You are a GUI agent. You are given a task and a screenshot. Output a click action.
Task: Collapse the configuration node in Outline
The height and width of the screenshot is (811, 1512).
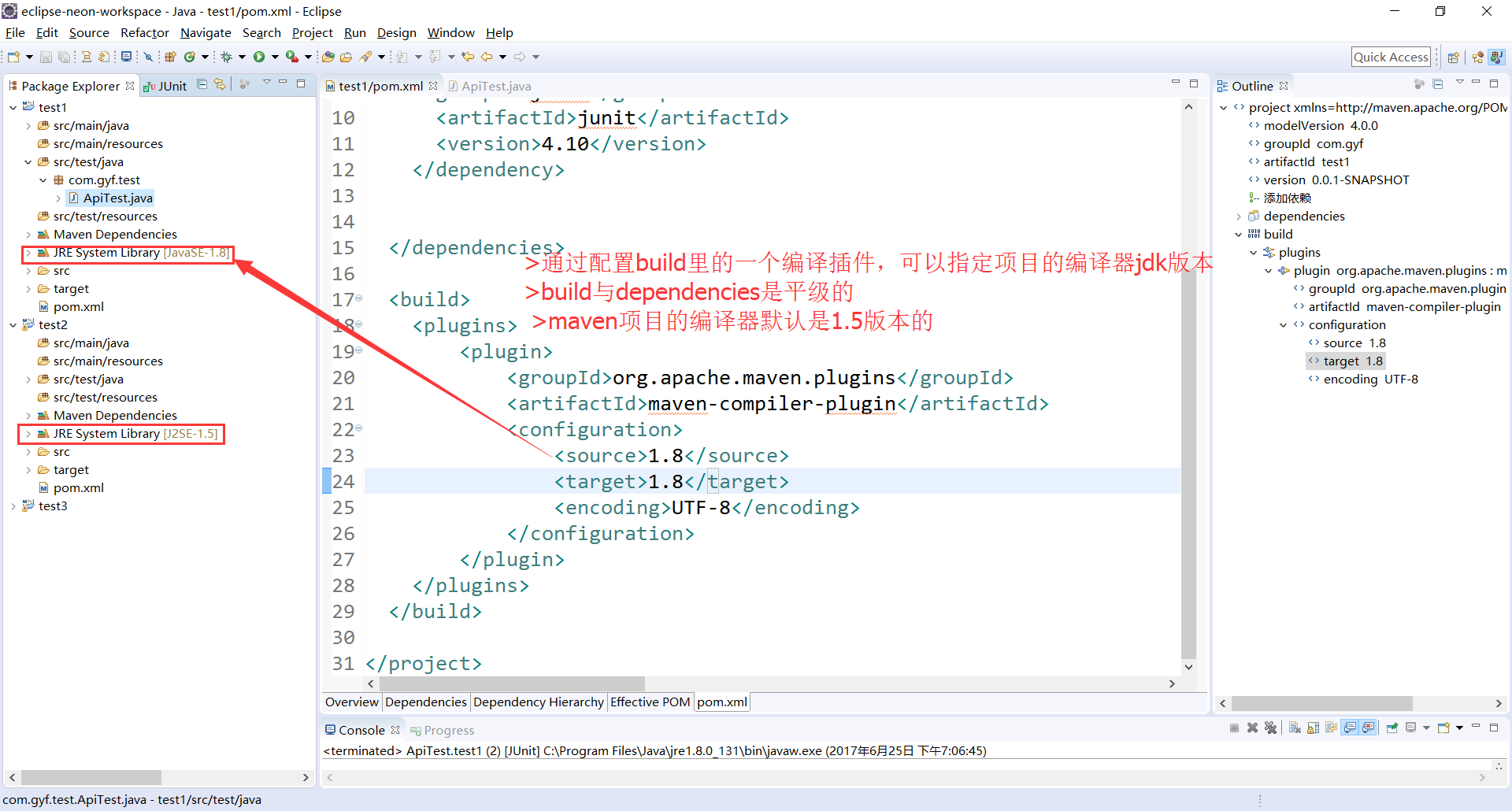(x=1284, y=325)
